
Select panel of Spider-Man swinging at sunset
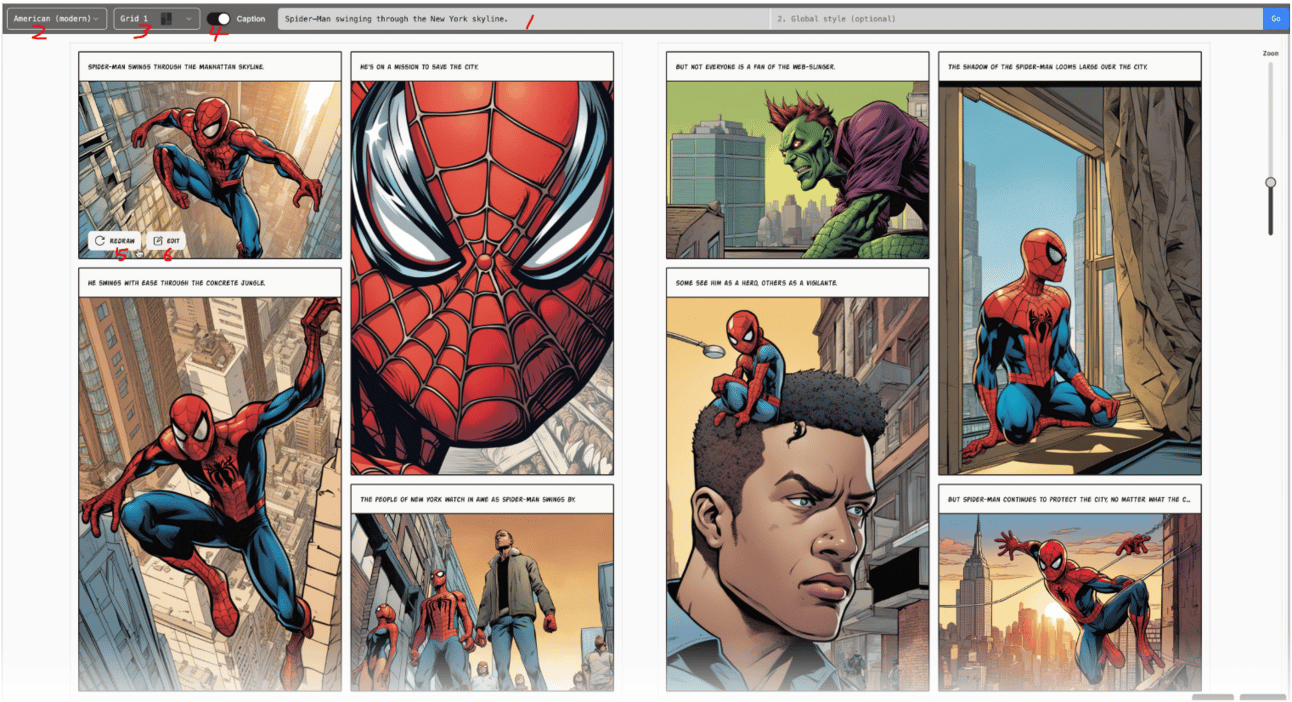coord(1069,602)
